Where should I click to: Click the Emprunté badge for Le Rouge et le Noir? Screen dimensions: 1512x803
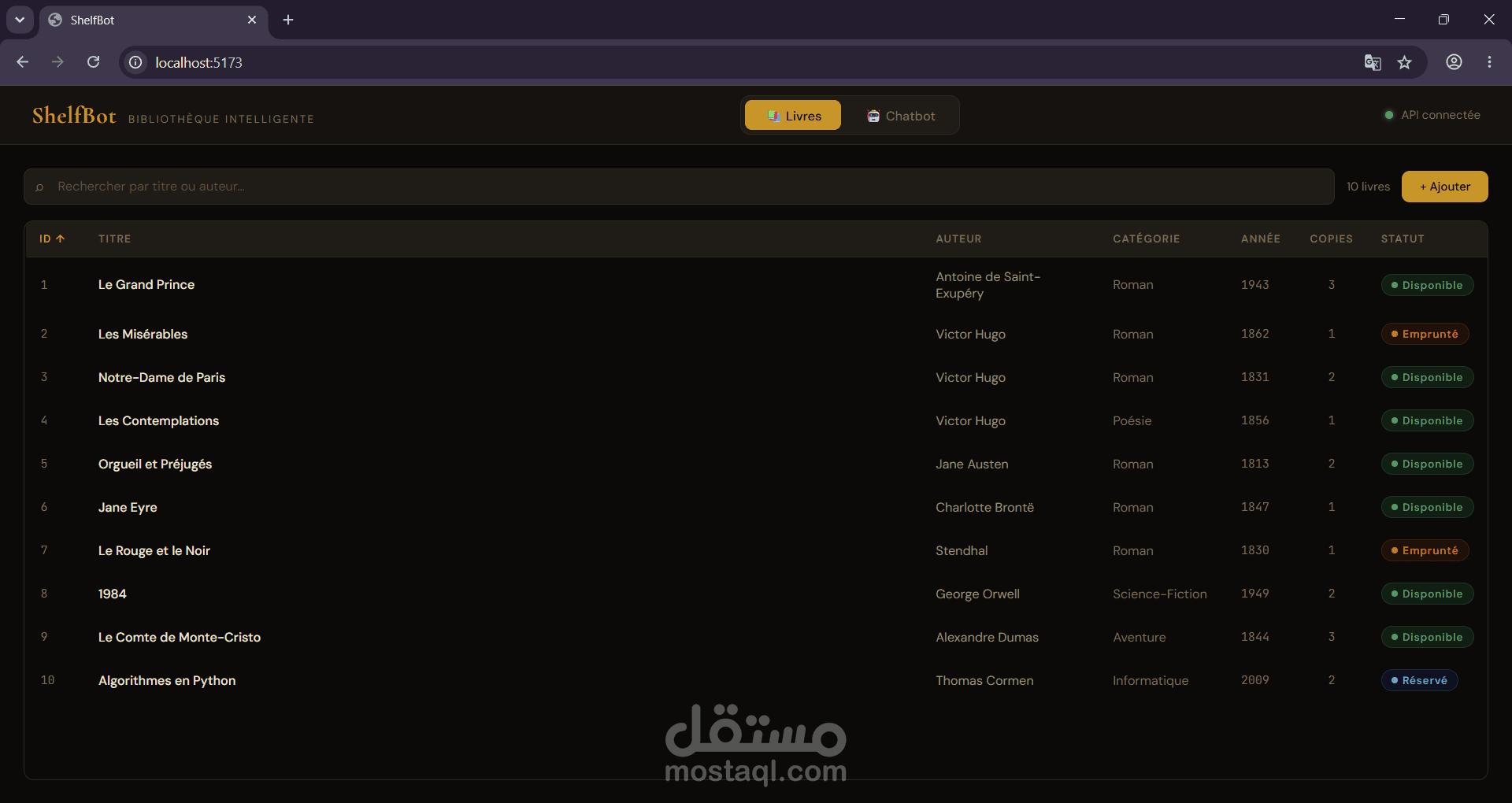(1425, 550)
